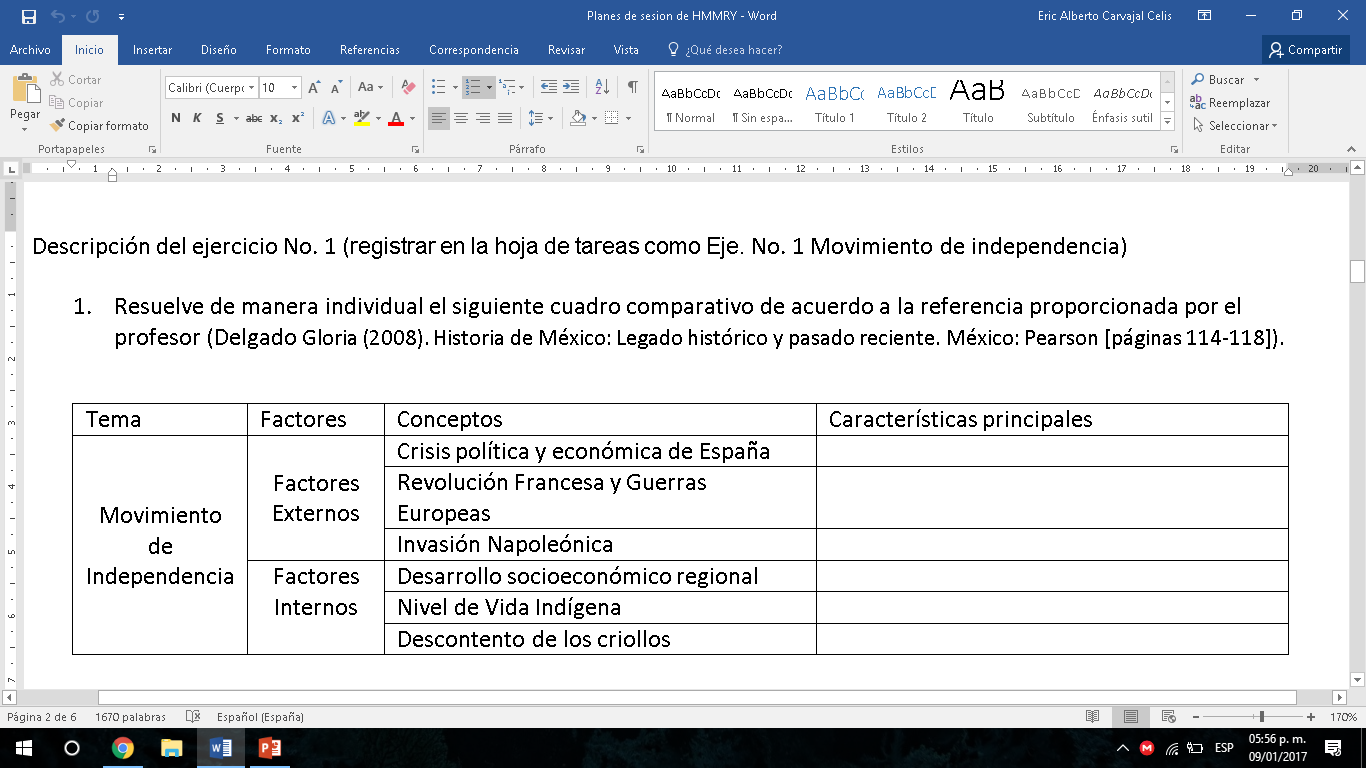1366x768 pixels.
Task: Open the Insertar ribbon tab
Action: click(x=152, y=50)
